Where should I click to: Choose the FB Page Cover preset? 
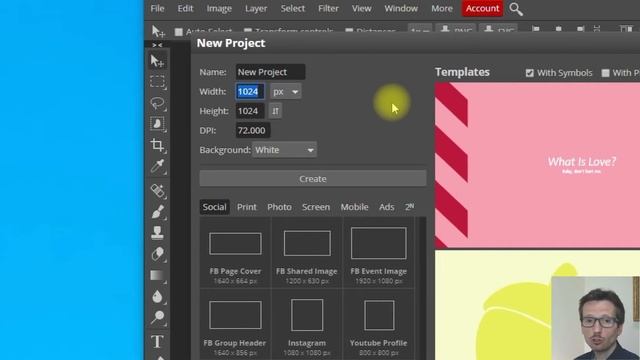click(x=235, y=253)
